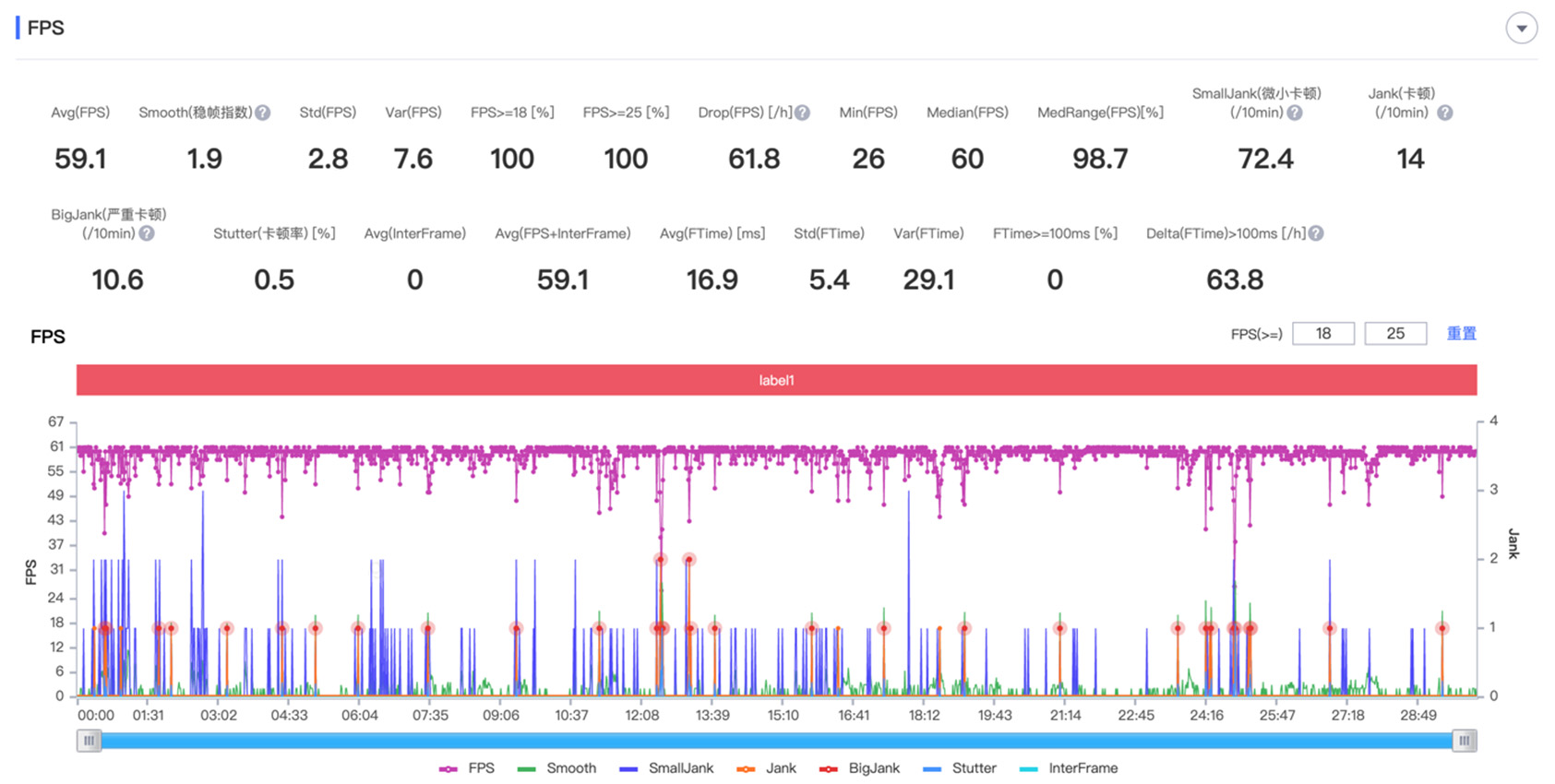Click the FPS threshold field showing 18

pos(1323,334)
